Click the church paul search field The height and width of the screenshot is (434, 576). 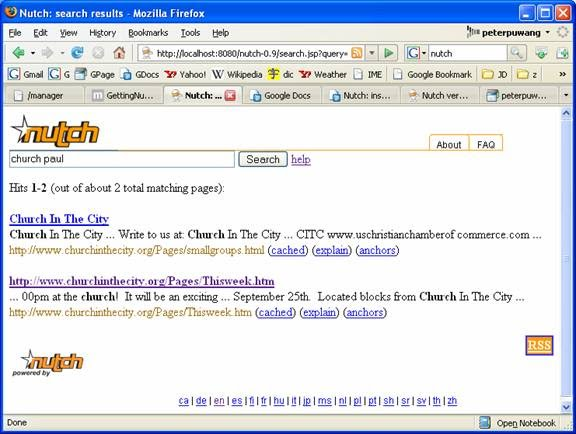[x=122, y=159]
